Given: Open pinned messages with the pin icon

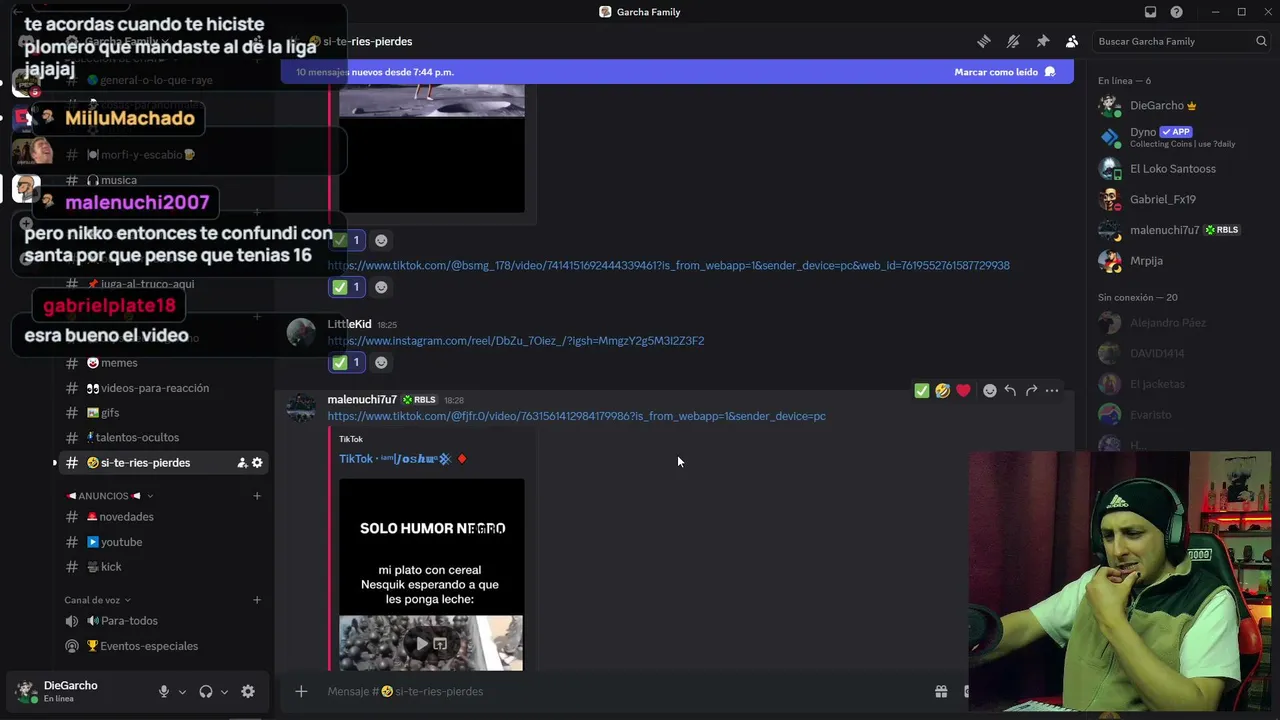Looking at the screenshot, I should [1043, 41].
